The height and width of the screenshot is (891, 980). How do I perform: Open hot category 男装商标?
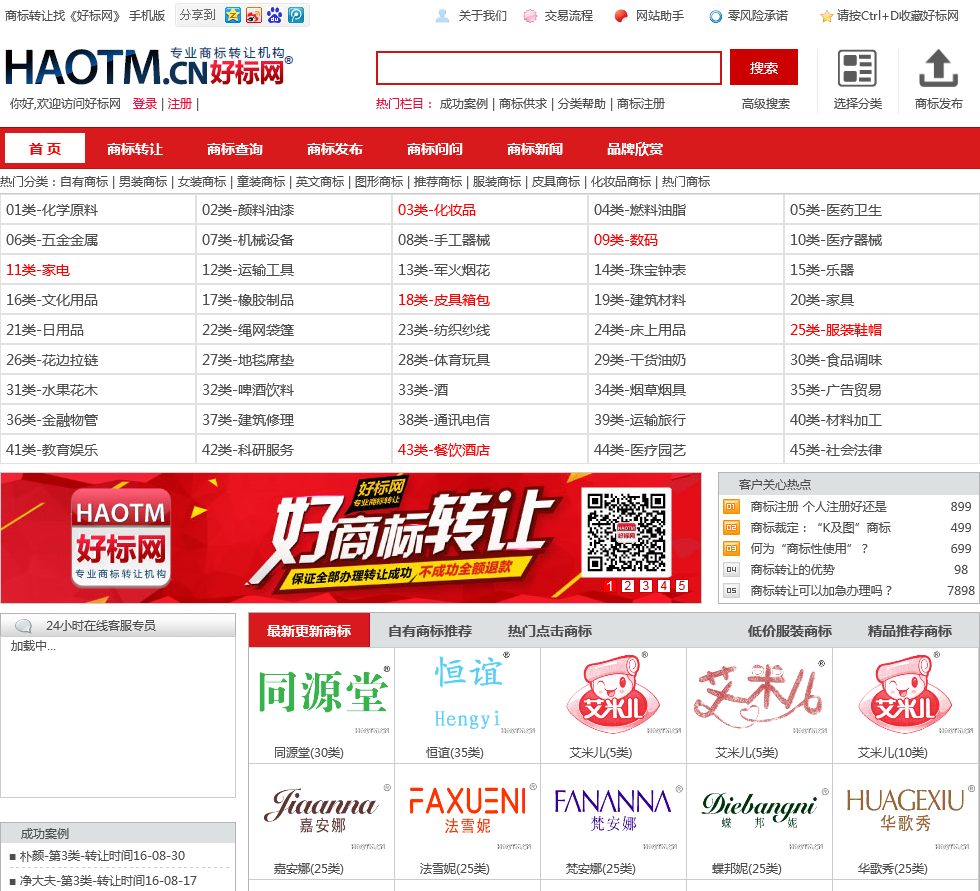coord(143,182)
